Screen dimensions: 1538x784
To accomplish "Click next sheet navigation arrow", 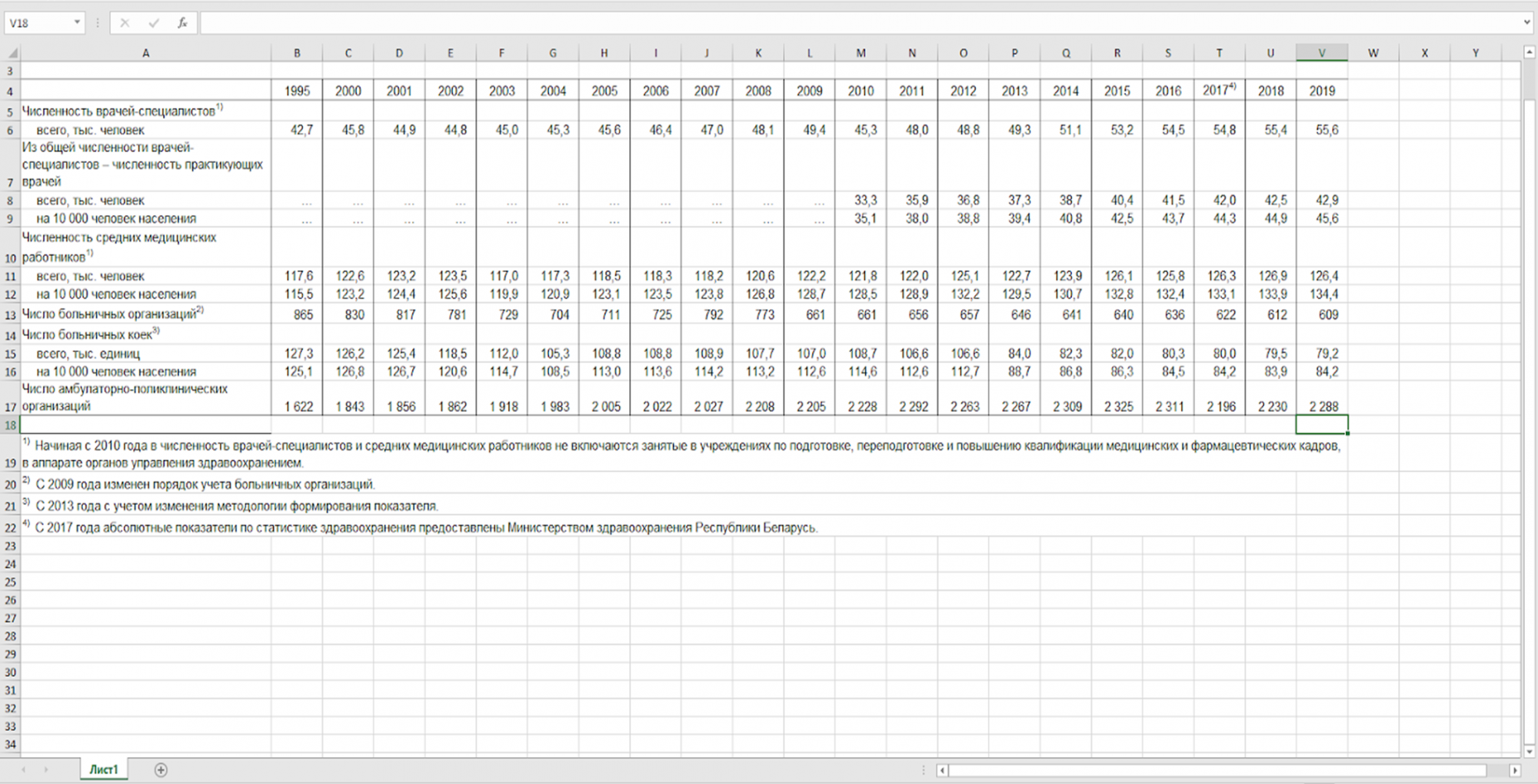I will [46, 769].
